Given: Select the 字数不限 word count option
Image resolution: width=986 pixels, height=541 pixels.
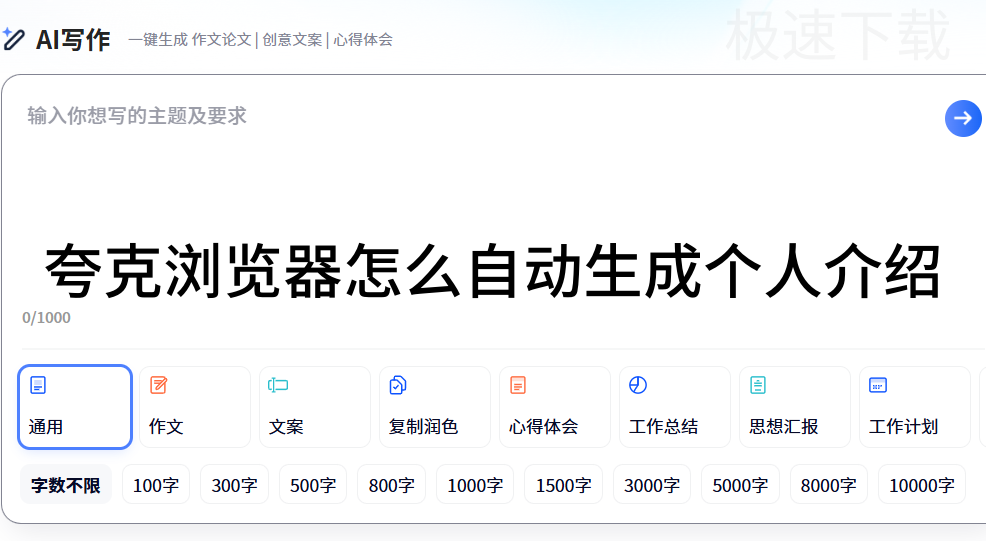Looking at the screenshot, I should click(x=66, y=484).
